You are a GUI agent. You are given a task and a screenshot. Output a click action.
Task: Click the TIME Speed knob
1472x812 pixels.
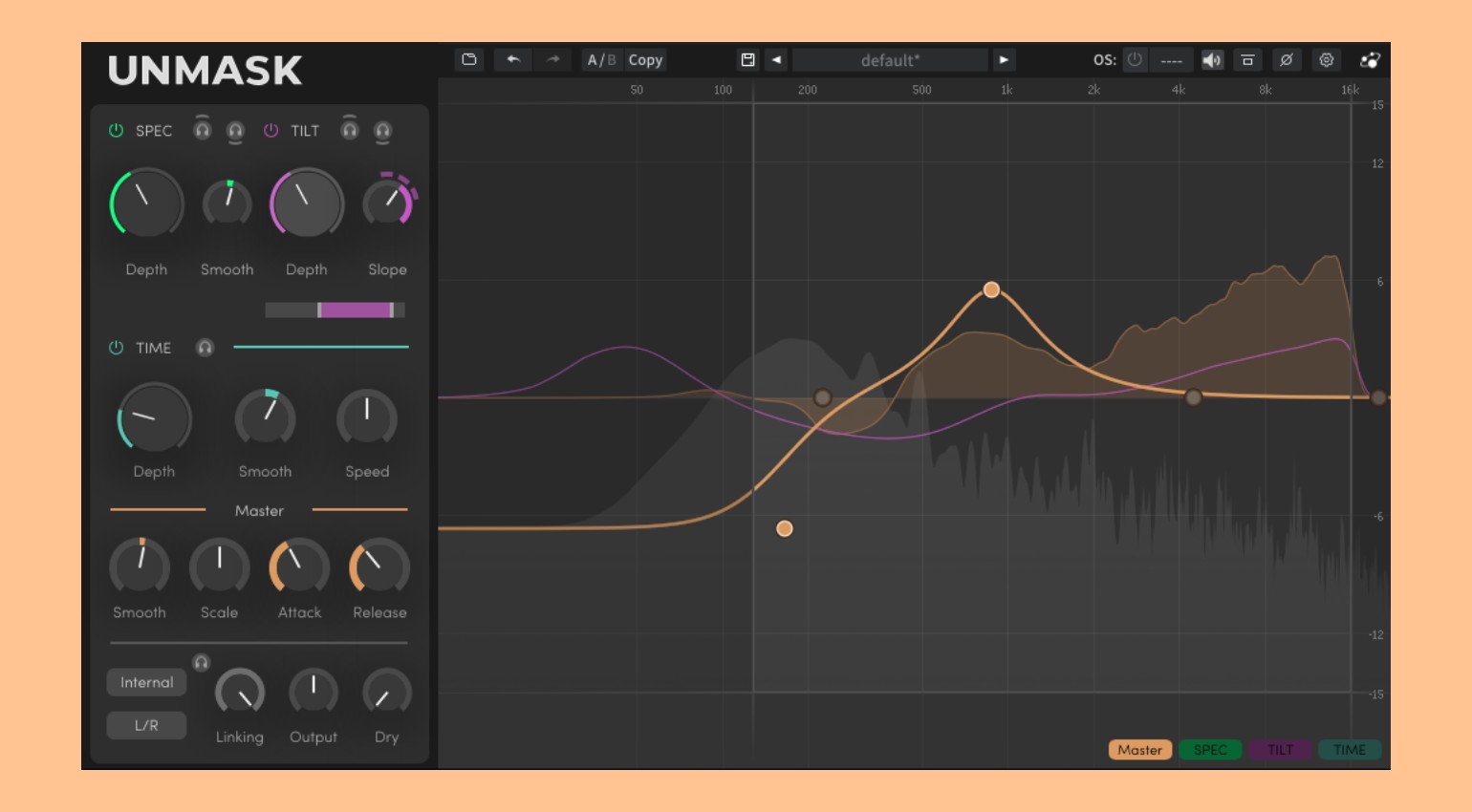367,417
